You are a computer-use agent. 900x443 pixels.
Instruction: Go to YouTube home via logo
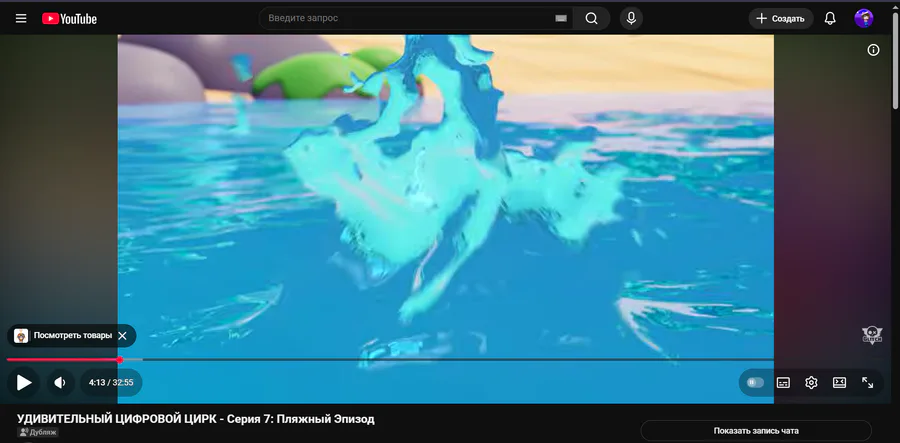pyautogui.click(x=69, y=19)
